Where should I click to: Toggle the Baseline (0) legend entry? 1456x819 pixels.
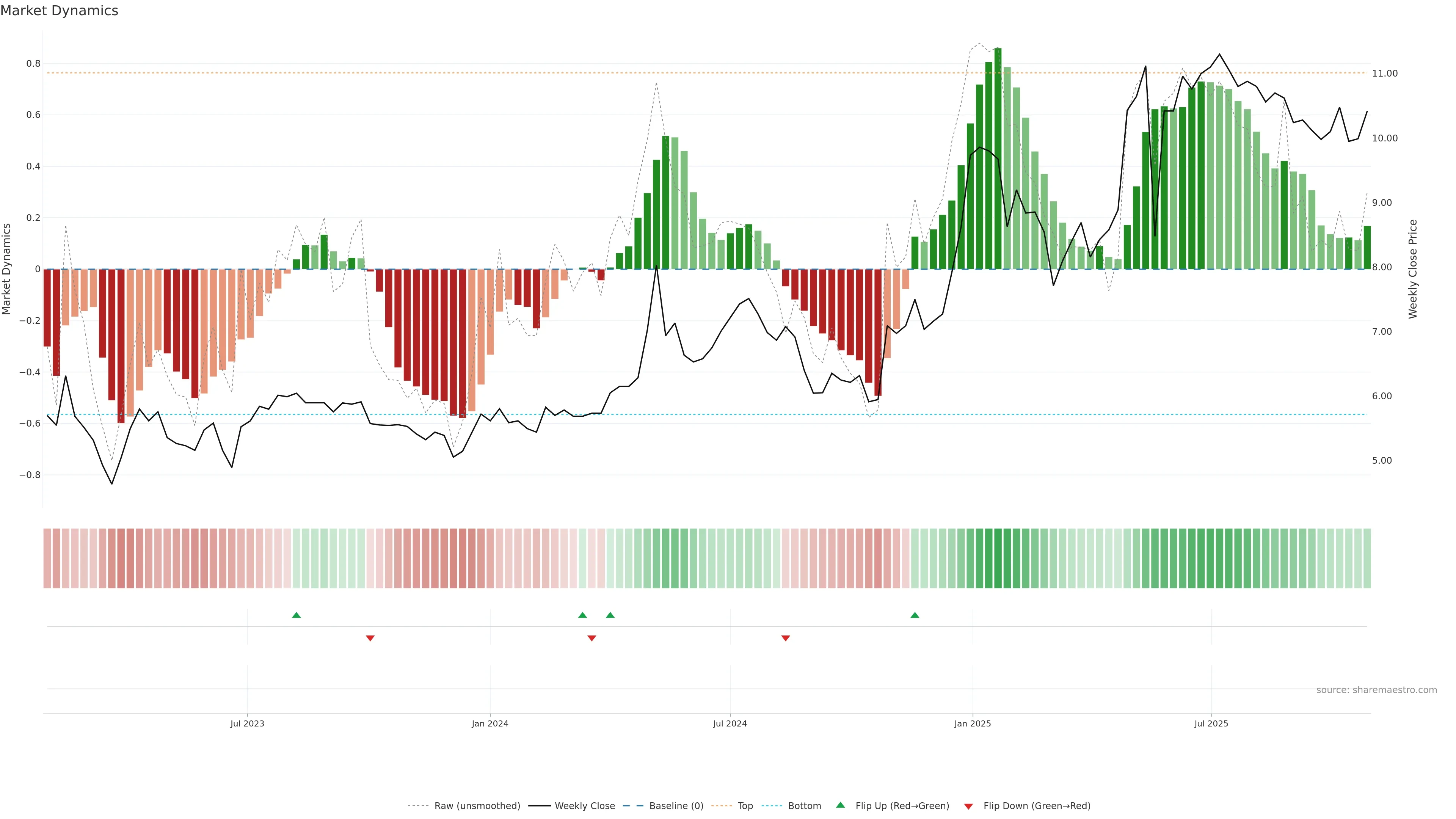pyautogui.click(x=676, y=805)
